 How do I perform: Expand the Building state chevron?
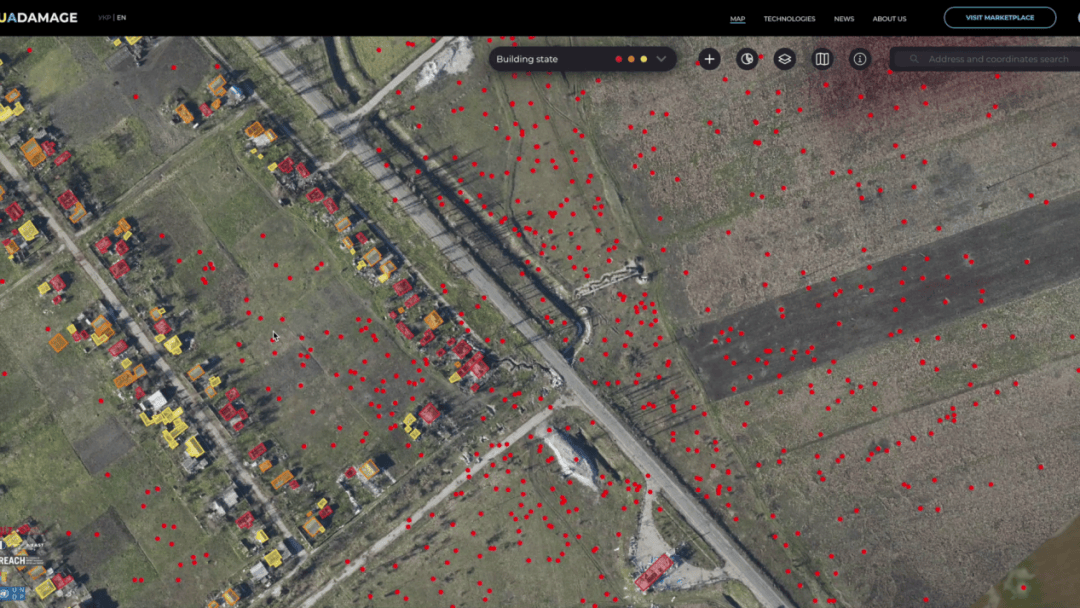point(661,59)
